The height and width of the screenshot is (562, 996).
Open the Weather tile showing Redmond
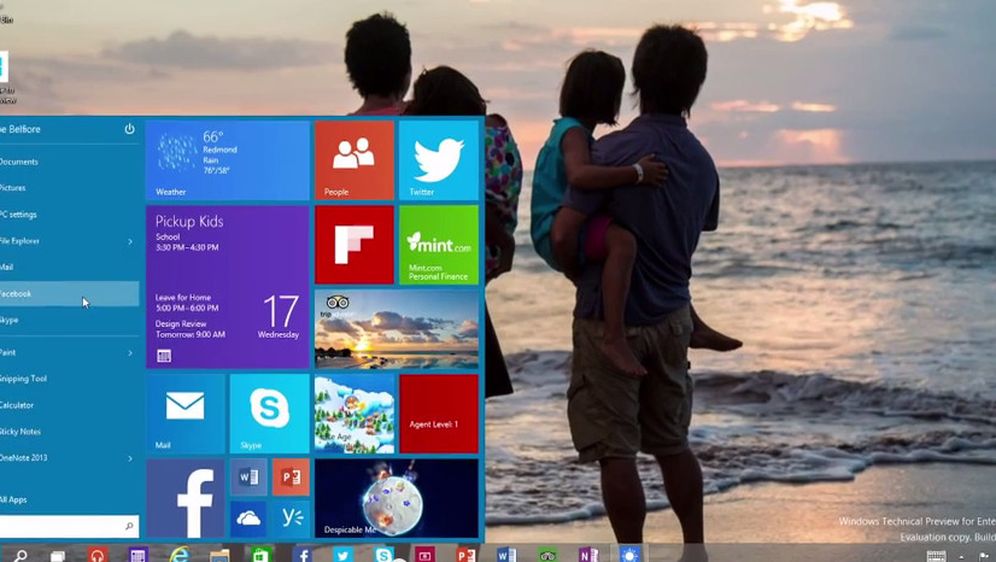click(x=227, y=160)
